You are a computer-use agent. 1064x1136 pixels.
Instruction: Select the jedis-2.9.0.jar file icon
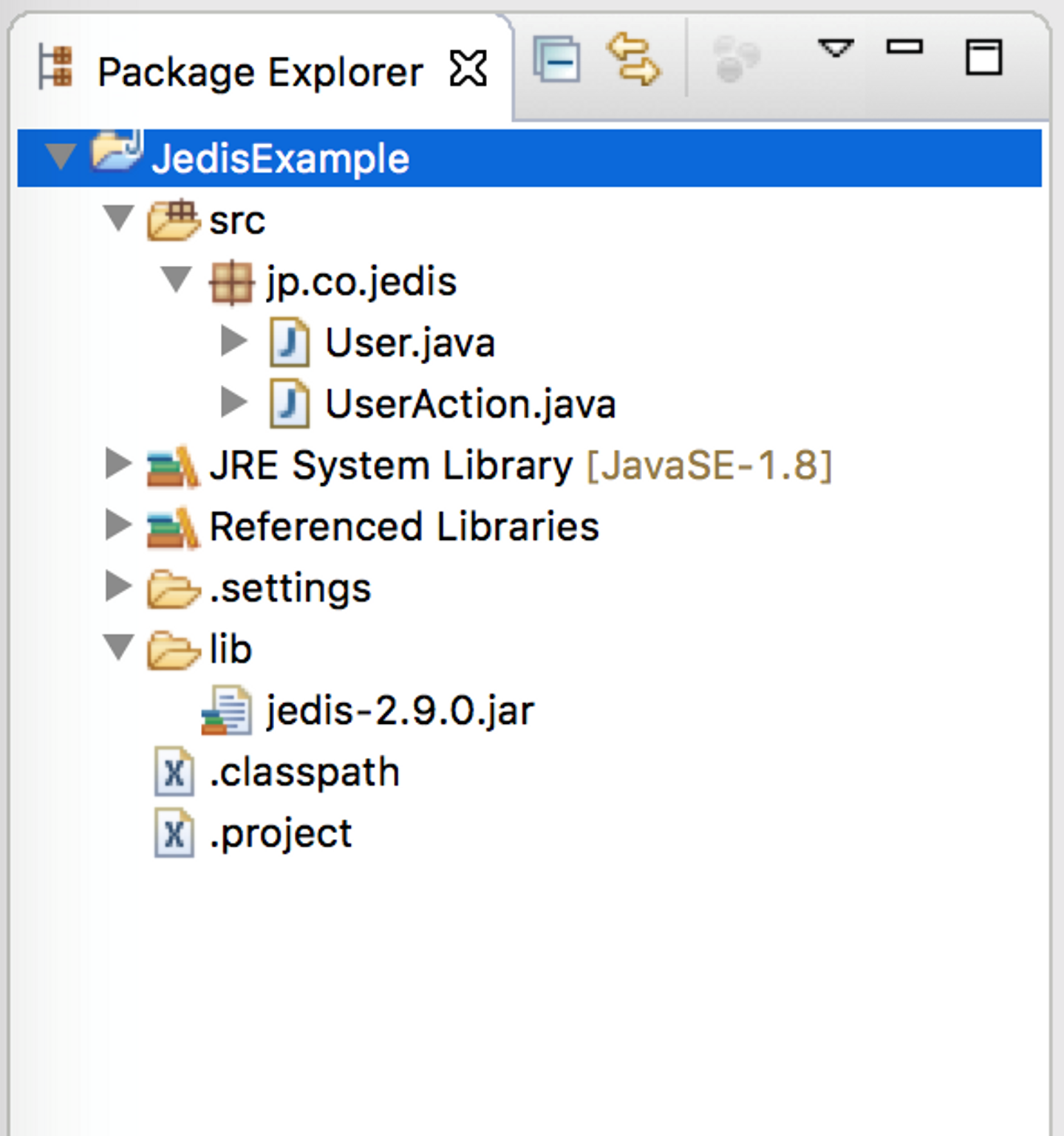click(x=227, y=711)
